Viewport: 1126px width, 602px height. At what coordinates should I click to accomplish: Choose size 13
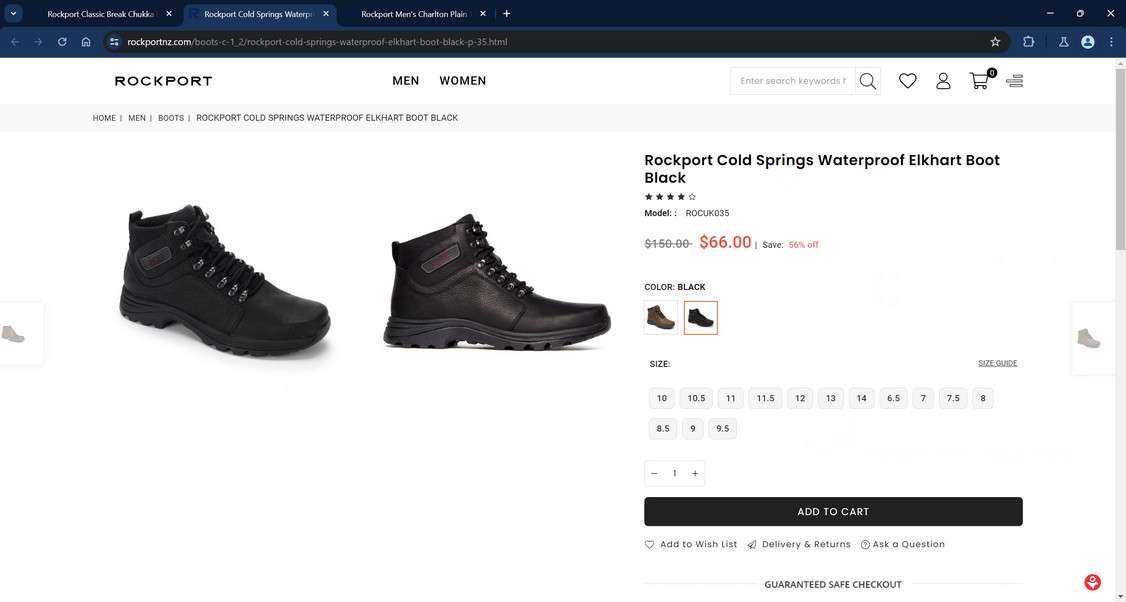(x=830, y=398)
